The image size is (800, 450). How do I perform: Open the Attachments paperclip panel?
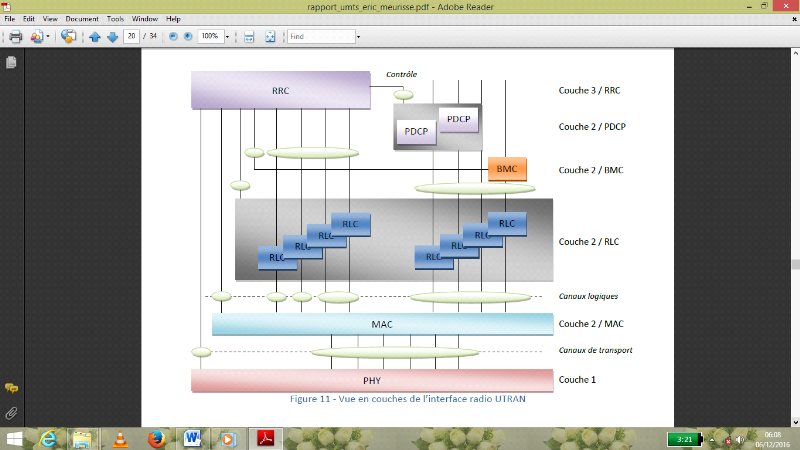[x=11, y=412]
